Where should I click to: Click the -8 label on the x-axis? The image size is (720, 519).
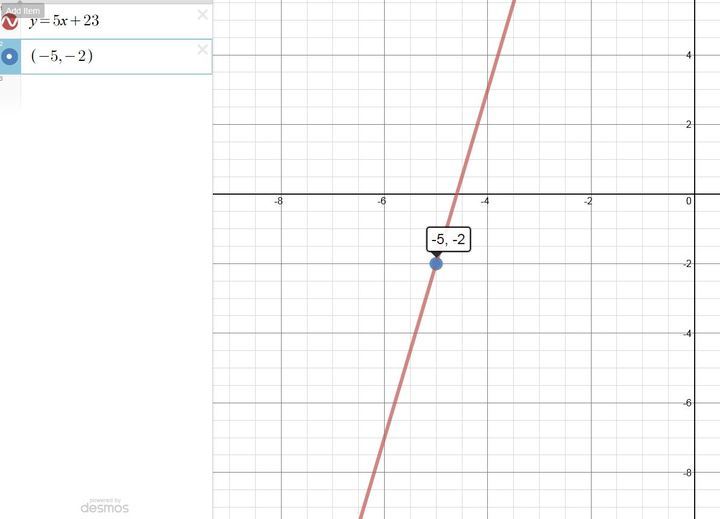[x=278, y=202]
